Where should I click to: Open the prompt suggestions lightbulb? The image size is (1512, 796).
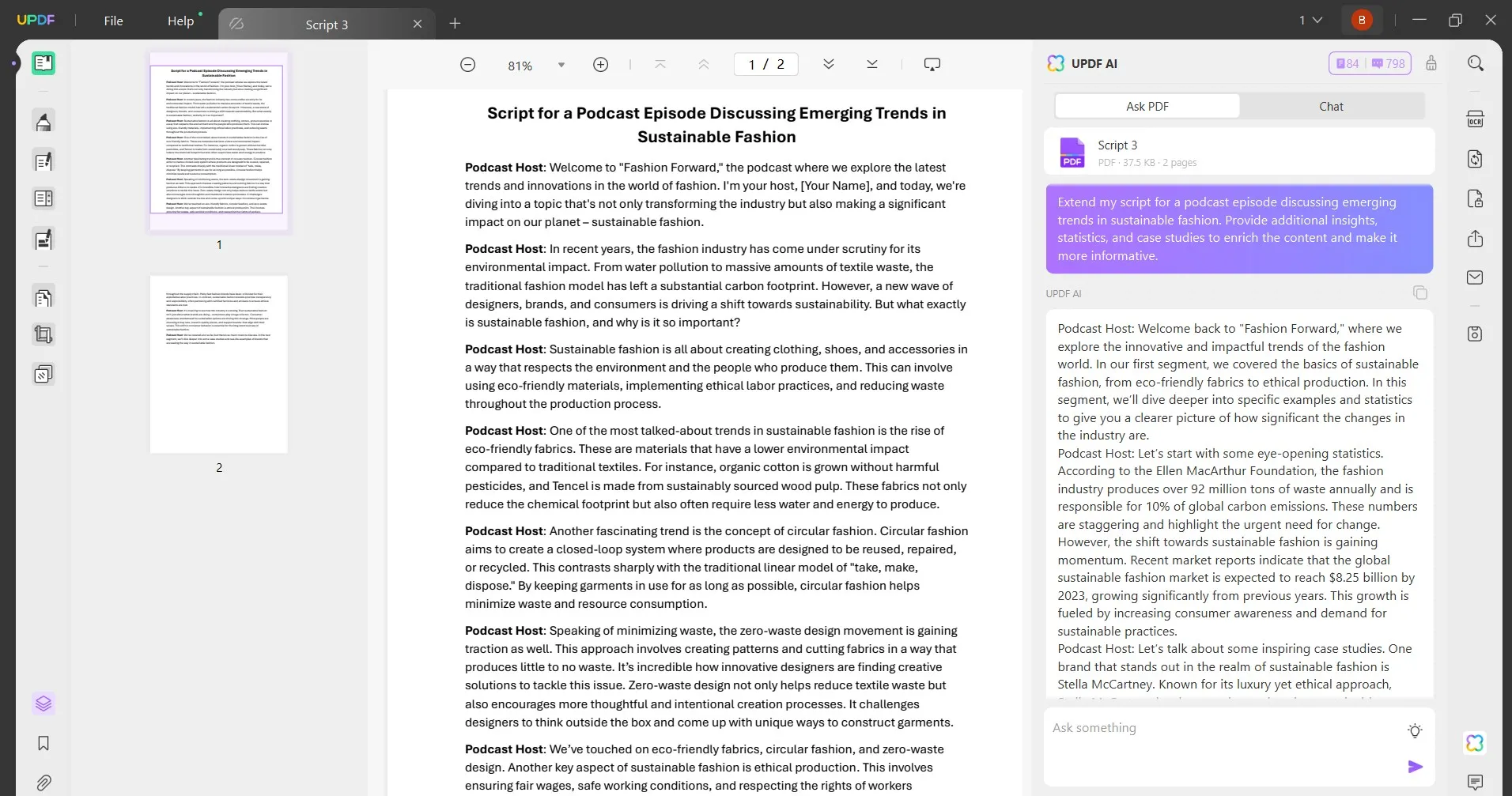click(x=1415, y=730)
